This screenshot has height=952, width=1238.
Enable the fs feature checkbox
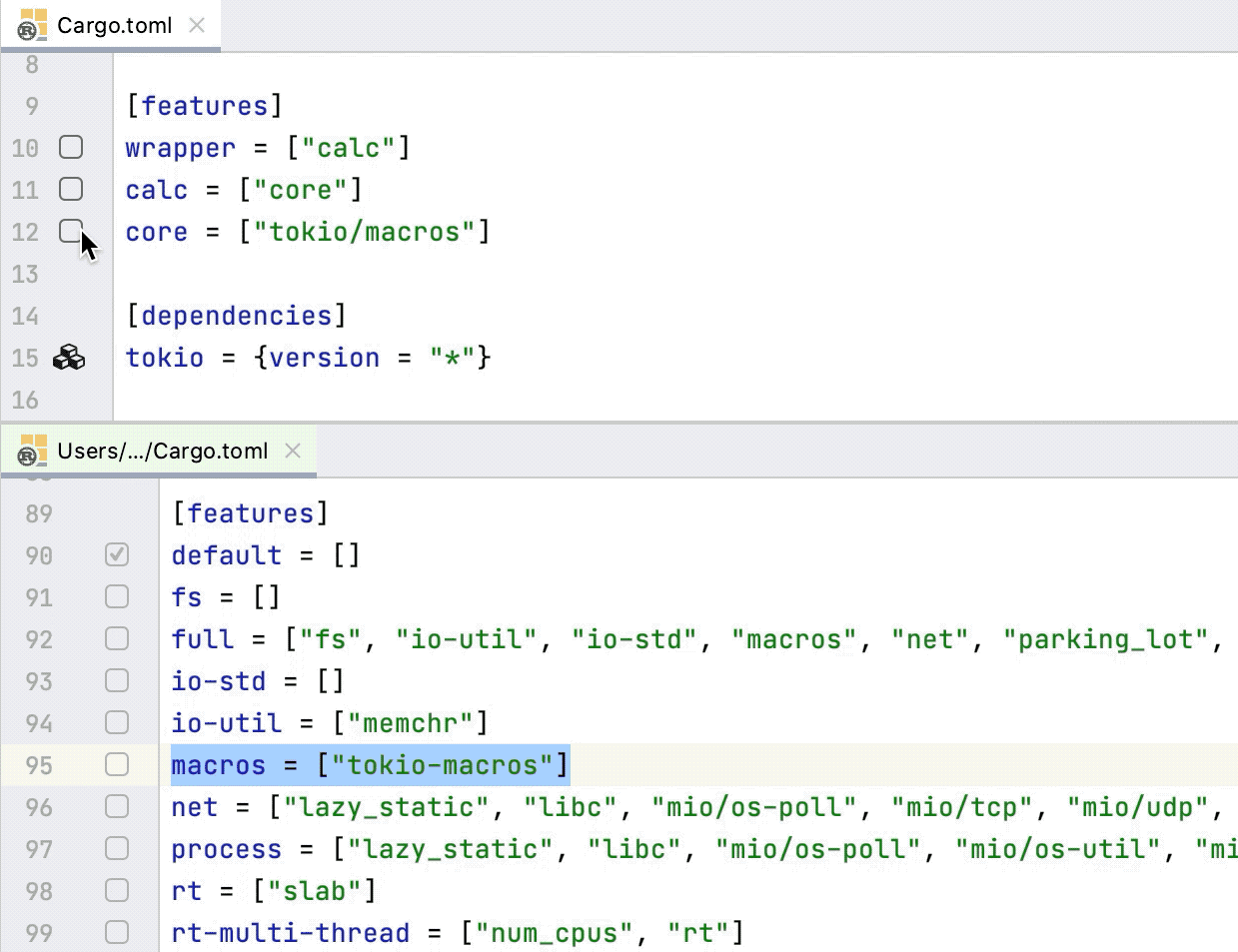pyautogui.click(x=117, y=596)
